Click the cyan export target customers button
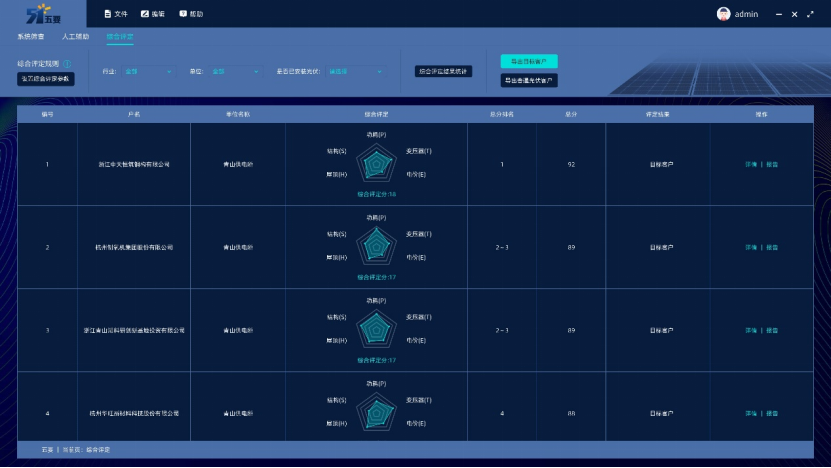 [x=529, y=61]
